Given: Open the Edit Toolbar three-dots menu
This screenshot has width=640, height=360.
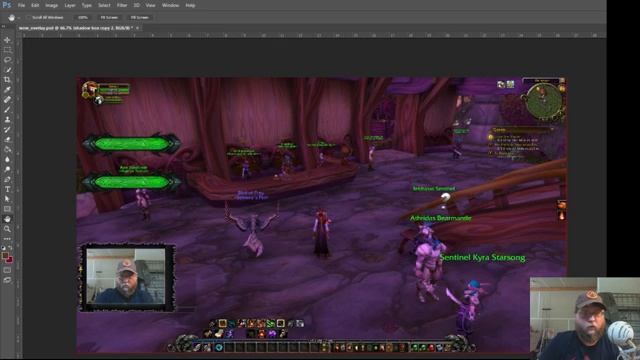Looking at the screenshot, I should [7, 239].
